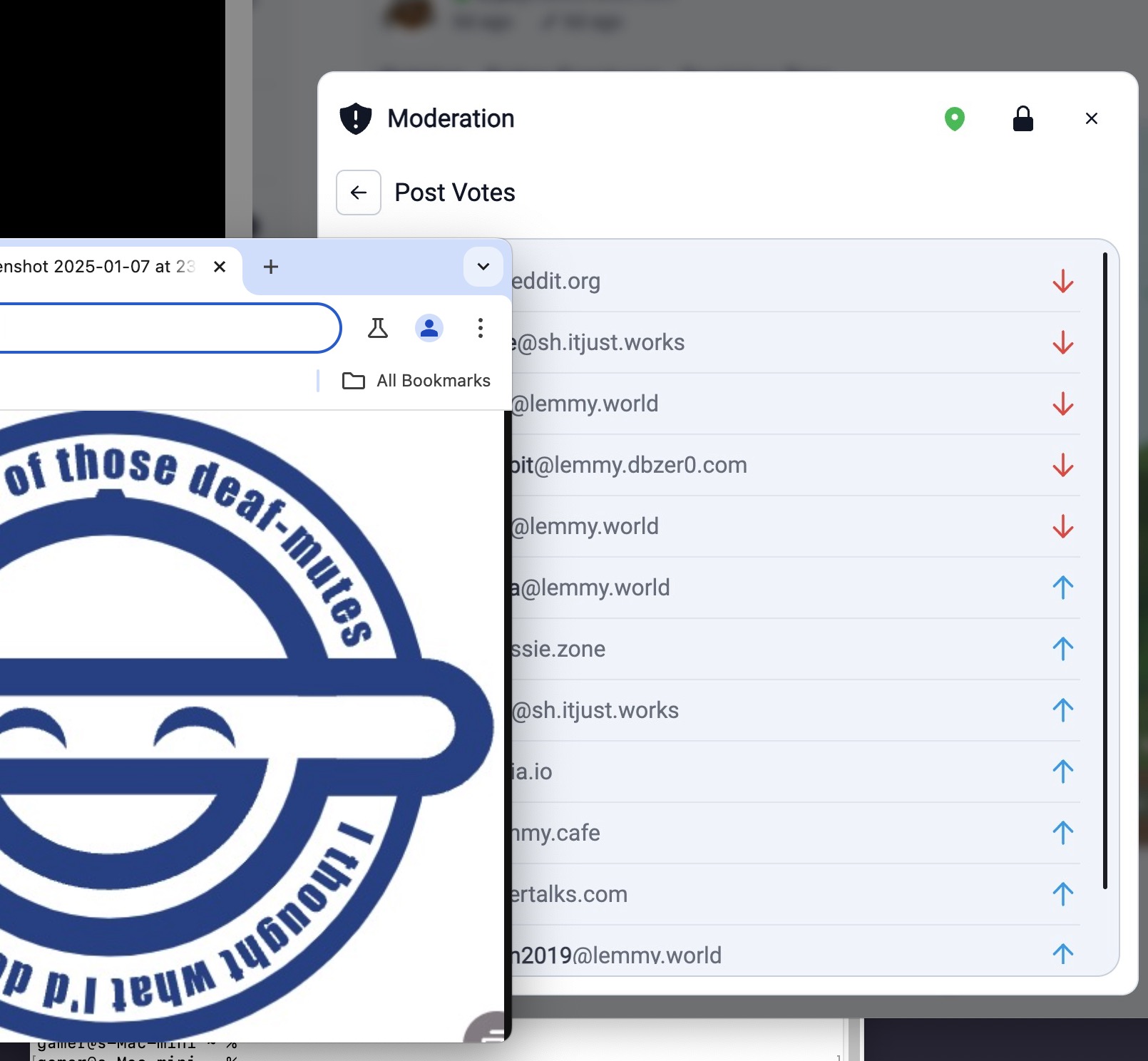
Task: Open Chrome Labs flask icon
Action: (378, 328)
